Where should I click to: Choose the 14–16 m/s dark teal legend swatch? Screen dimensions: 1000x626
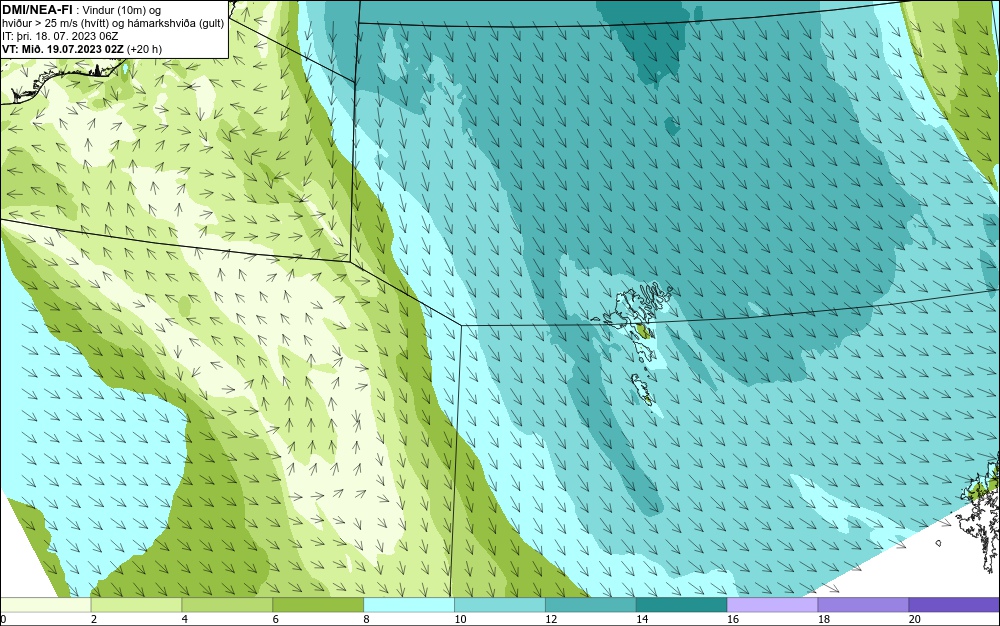[x=682, y=605]
